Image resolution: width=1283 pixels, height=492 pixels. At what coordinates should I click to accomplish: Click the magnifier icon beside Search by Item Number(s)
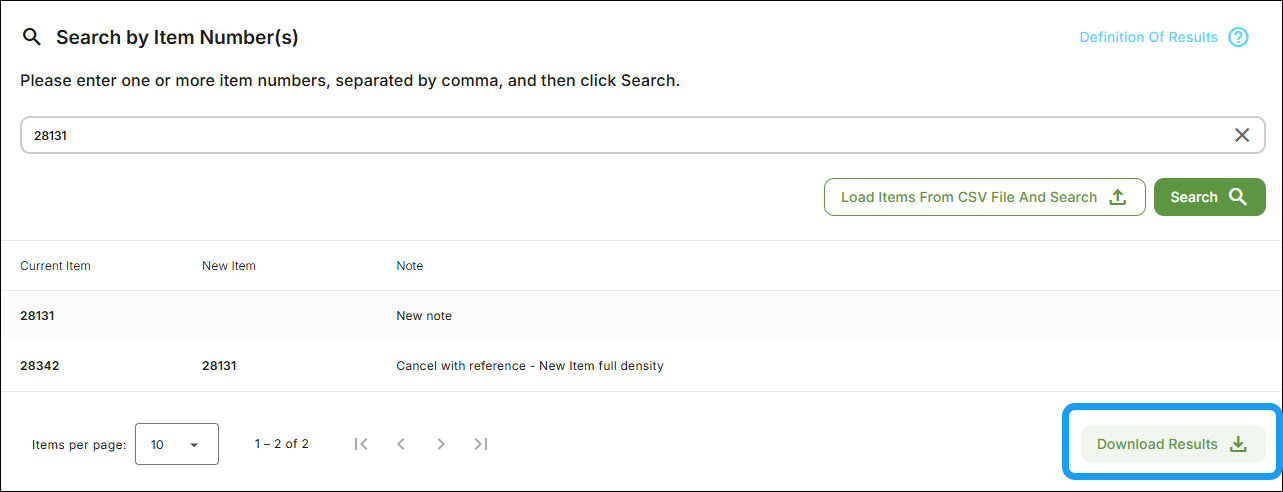click(x=32, y=38)
